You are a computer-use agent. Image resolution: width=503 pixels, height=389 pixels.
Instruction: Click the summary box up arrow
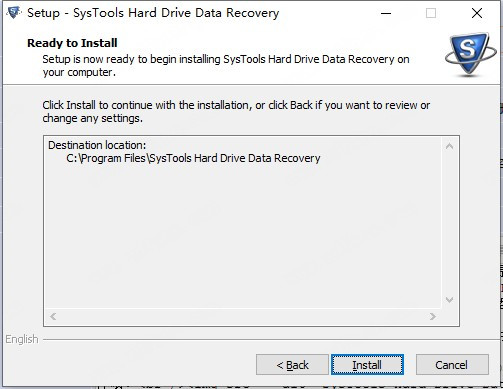(x=449, y=146)
